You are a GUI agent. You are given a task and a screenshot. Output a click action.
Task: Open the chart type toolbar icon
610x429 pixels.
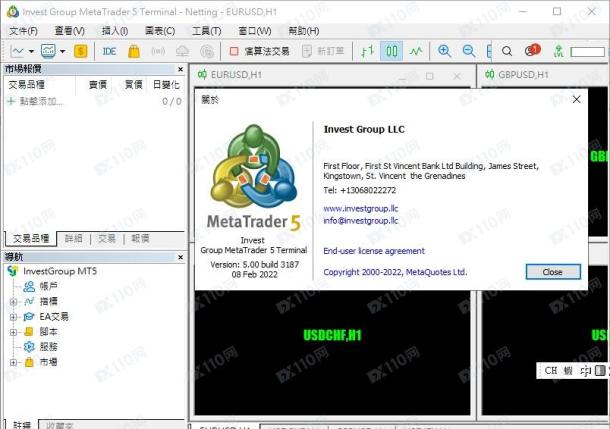[17, 51]
